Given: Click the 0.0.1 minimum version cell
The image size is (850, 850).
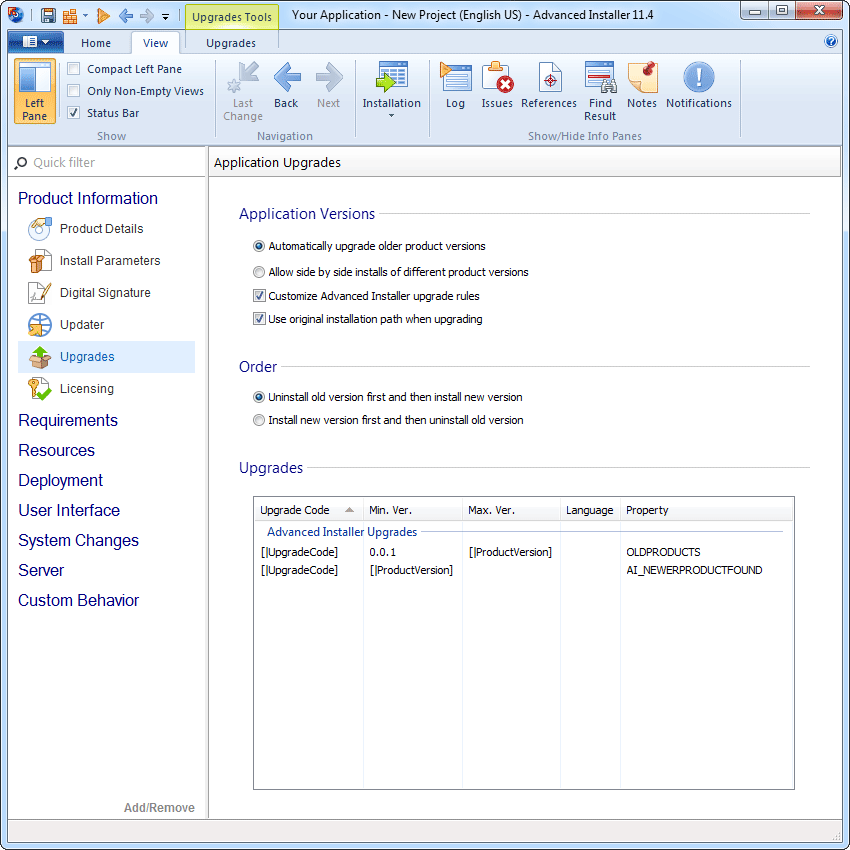Looking at the screenshot, I should coord(383,552).
